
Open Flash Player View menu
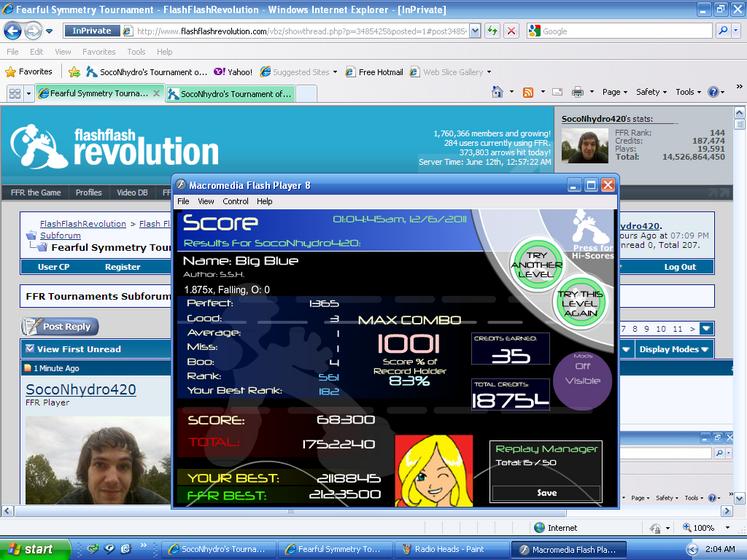[206, 202]
